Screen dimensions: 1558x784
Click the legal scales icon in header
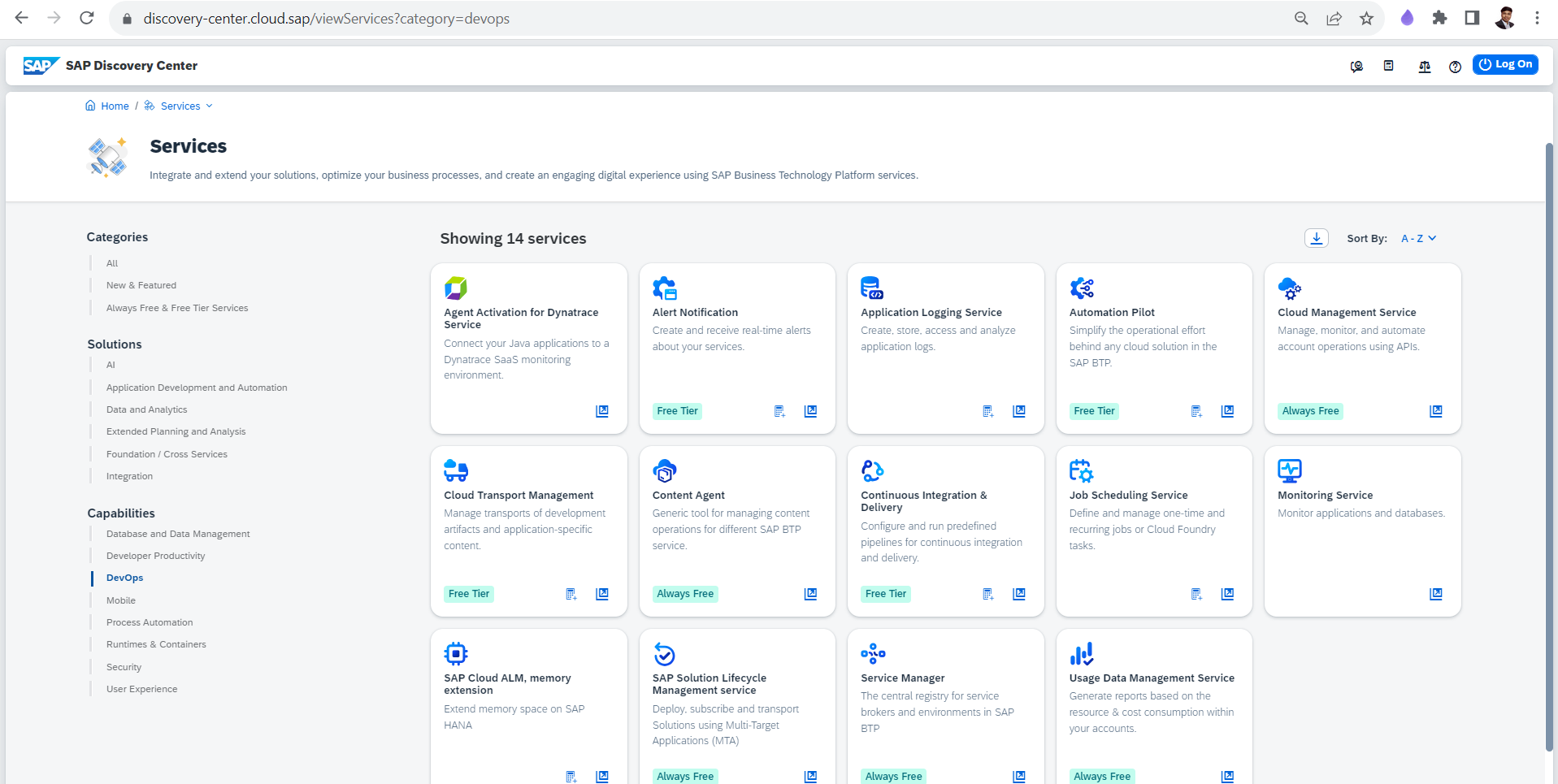coord(1424,67)
